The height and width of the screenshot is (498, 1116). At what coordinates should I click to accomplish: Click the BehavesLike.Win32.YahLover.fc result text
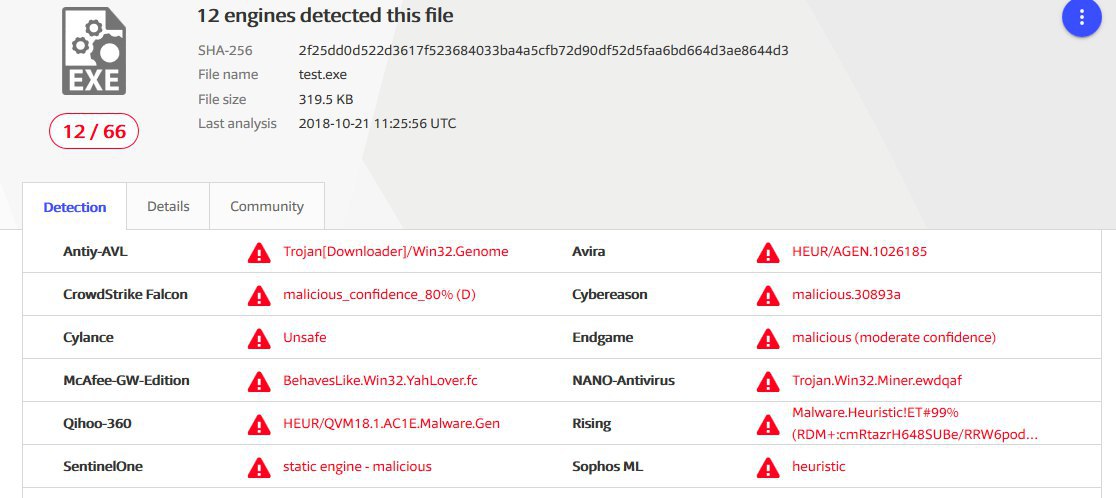380,381
